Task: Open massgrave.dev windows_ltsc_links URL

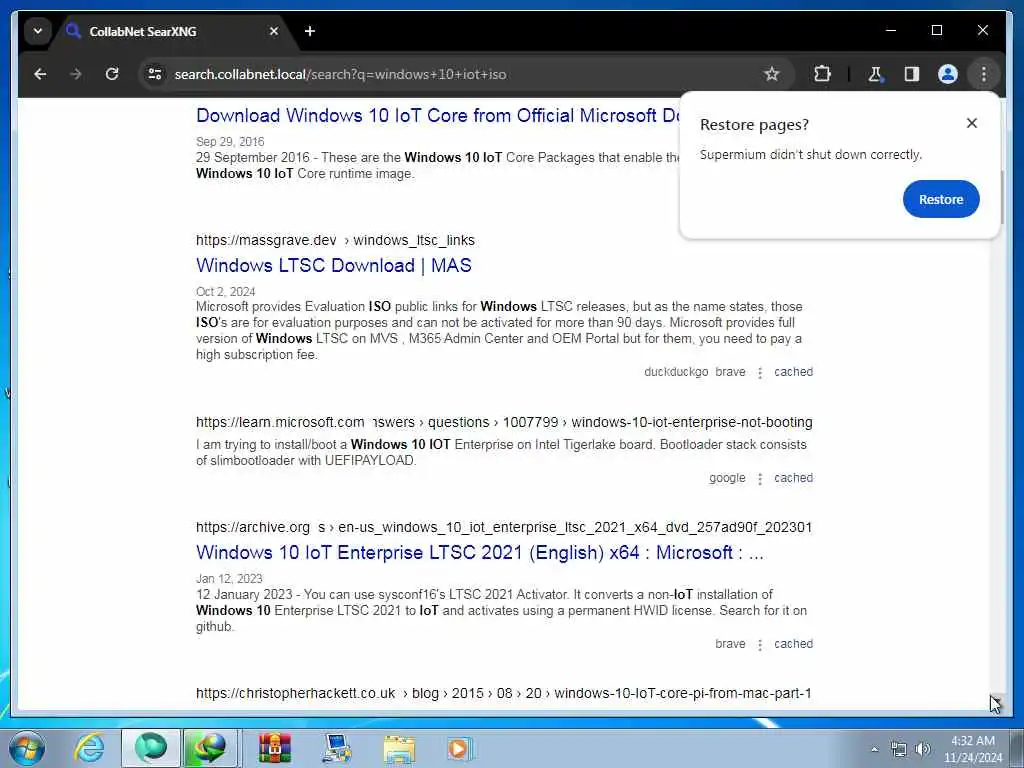Action: 335,240
